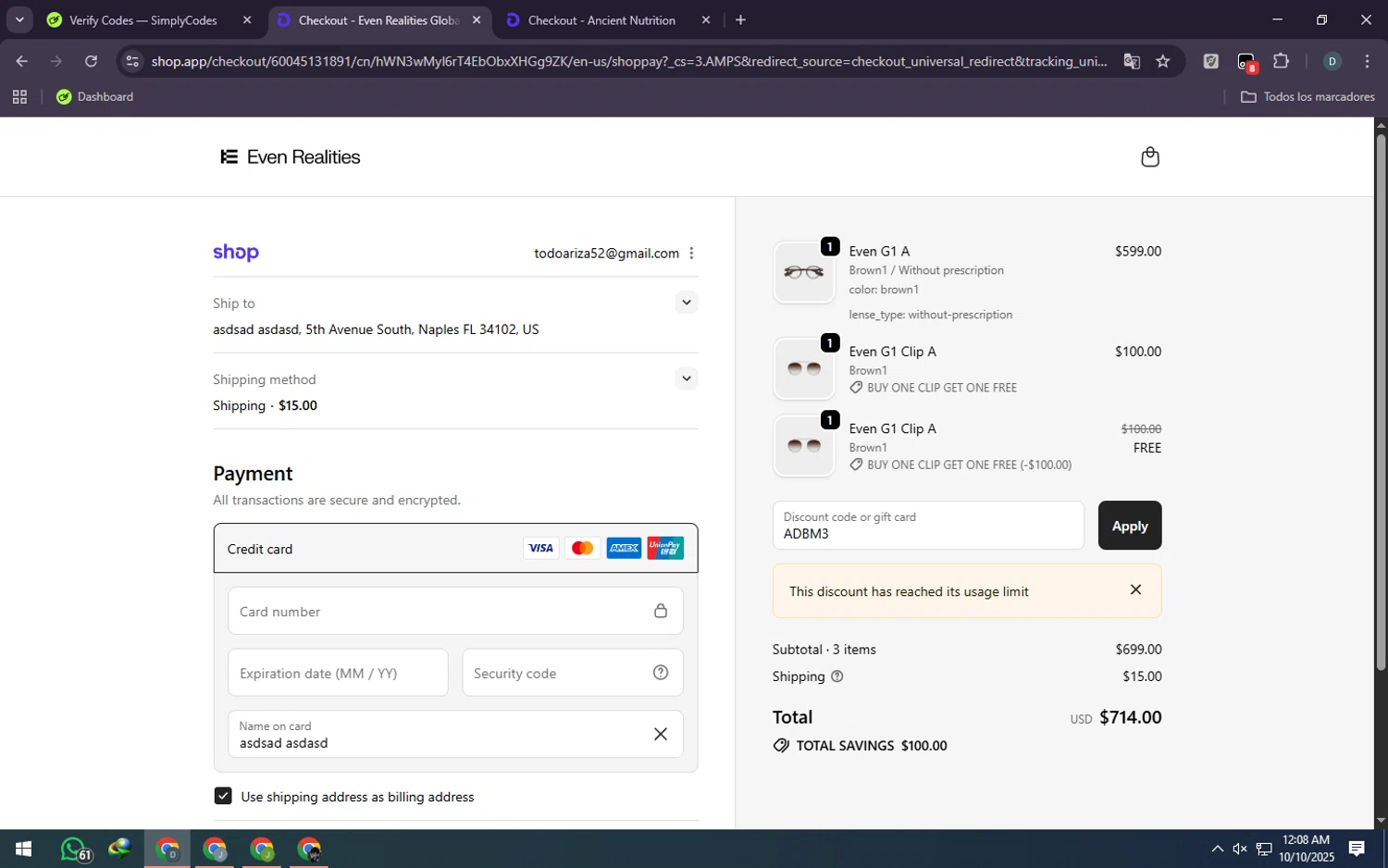Click the Even Realities logo
This screenshot has width=1388, height=868.
(x=291, y=157)
